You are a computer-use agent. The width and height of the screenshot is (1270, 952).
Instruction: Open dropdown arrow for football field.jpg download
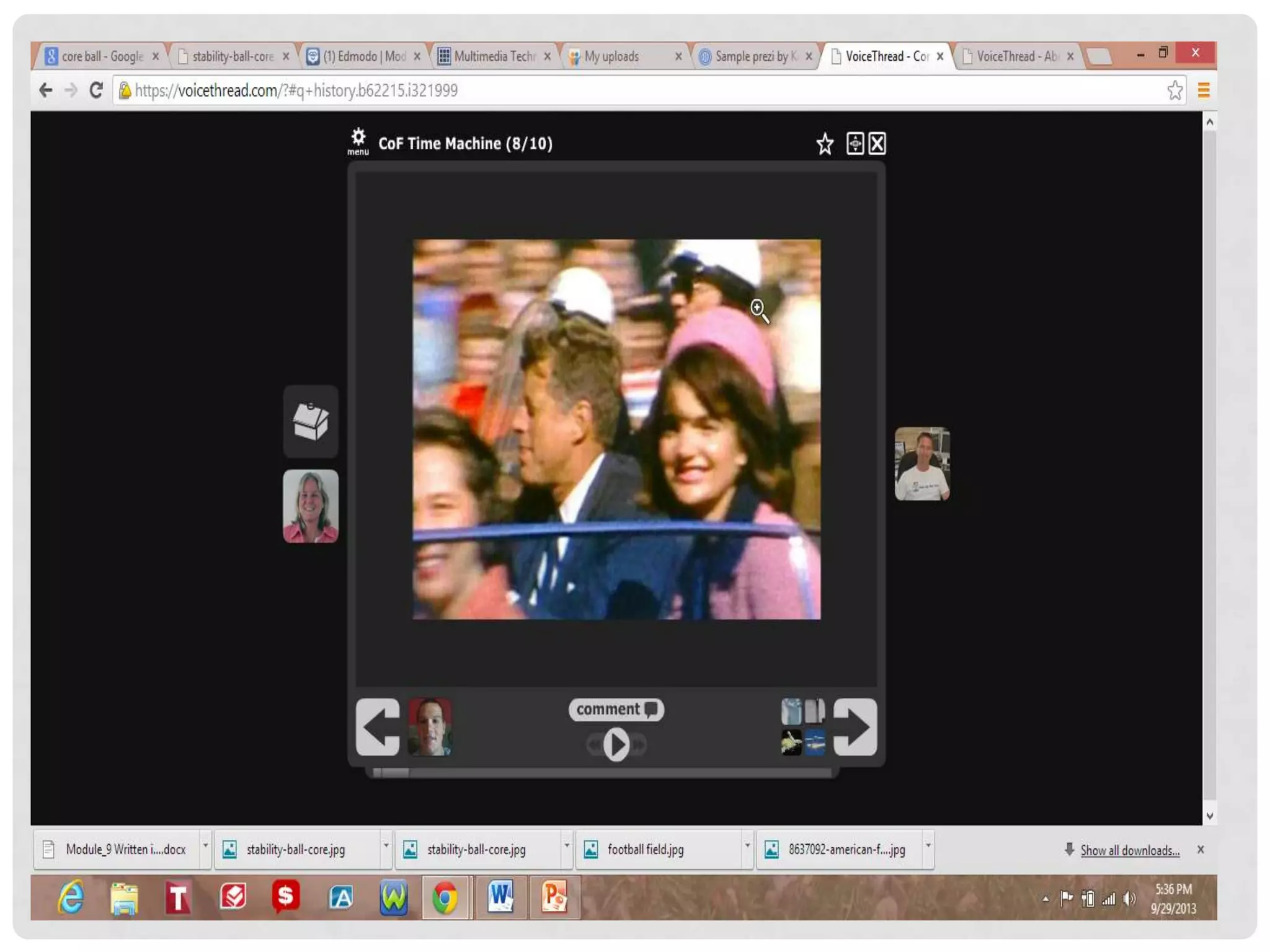point(747,846)
